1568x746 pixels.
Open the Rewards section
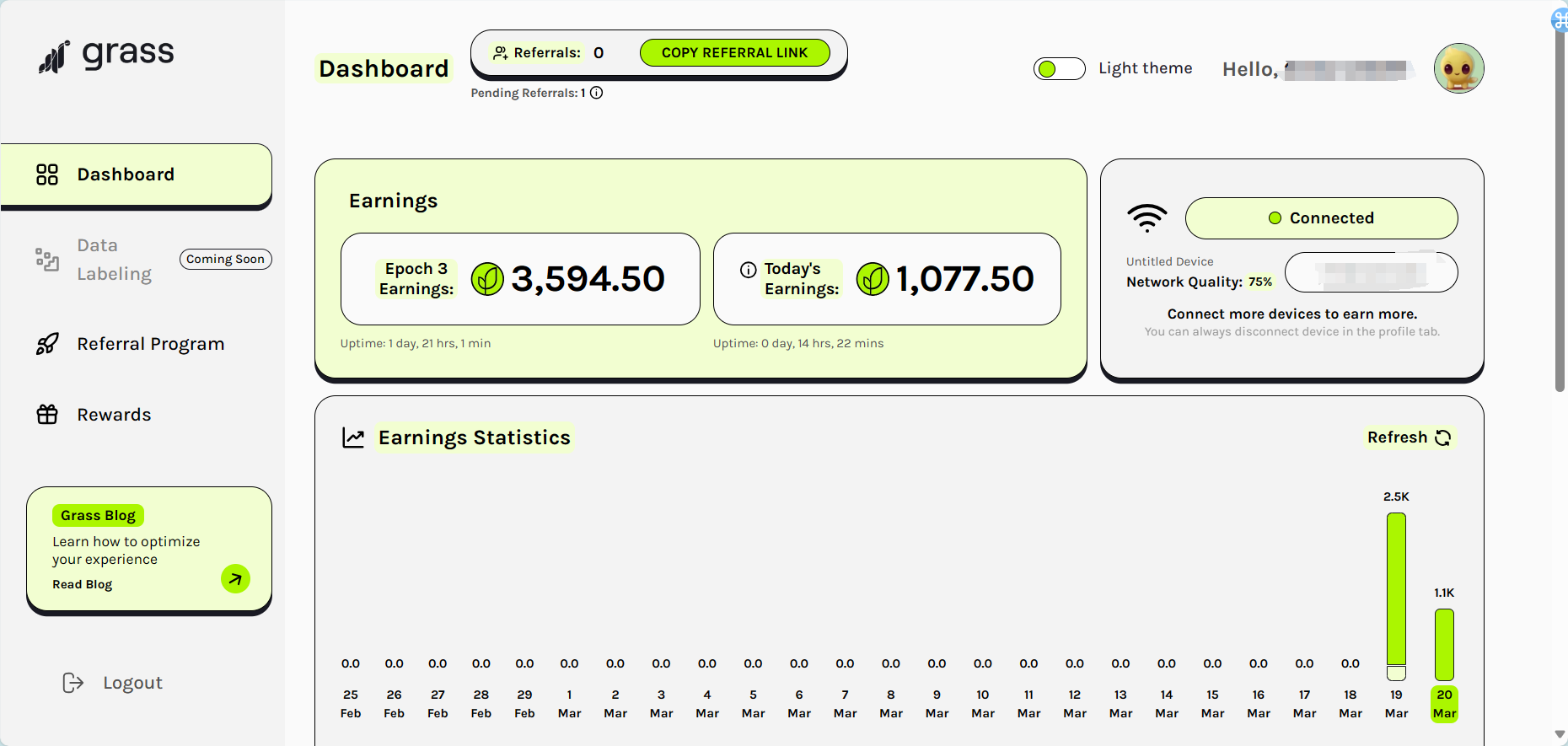[x=114, y=415]
